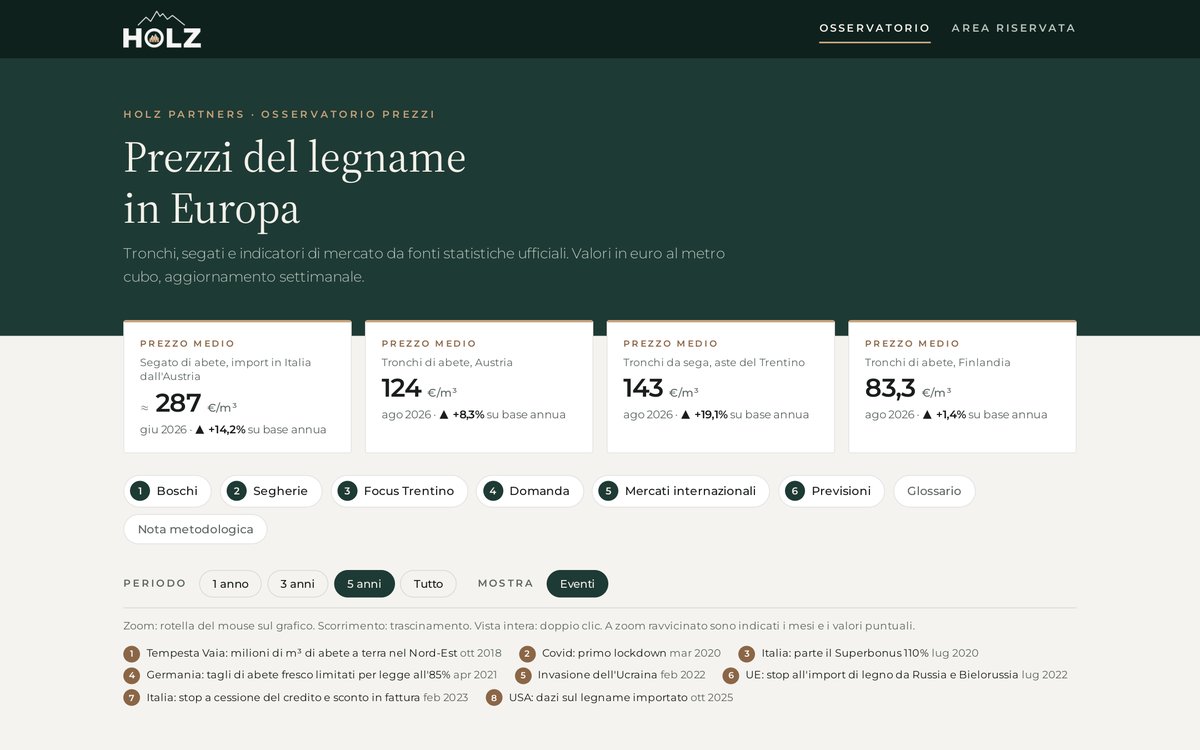Click the +1,4% annual change text

point(951,415)
